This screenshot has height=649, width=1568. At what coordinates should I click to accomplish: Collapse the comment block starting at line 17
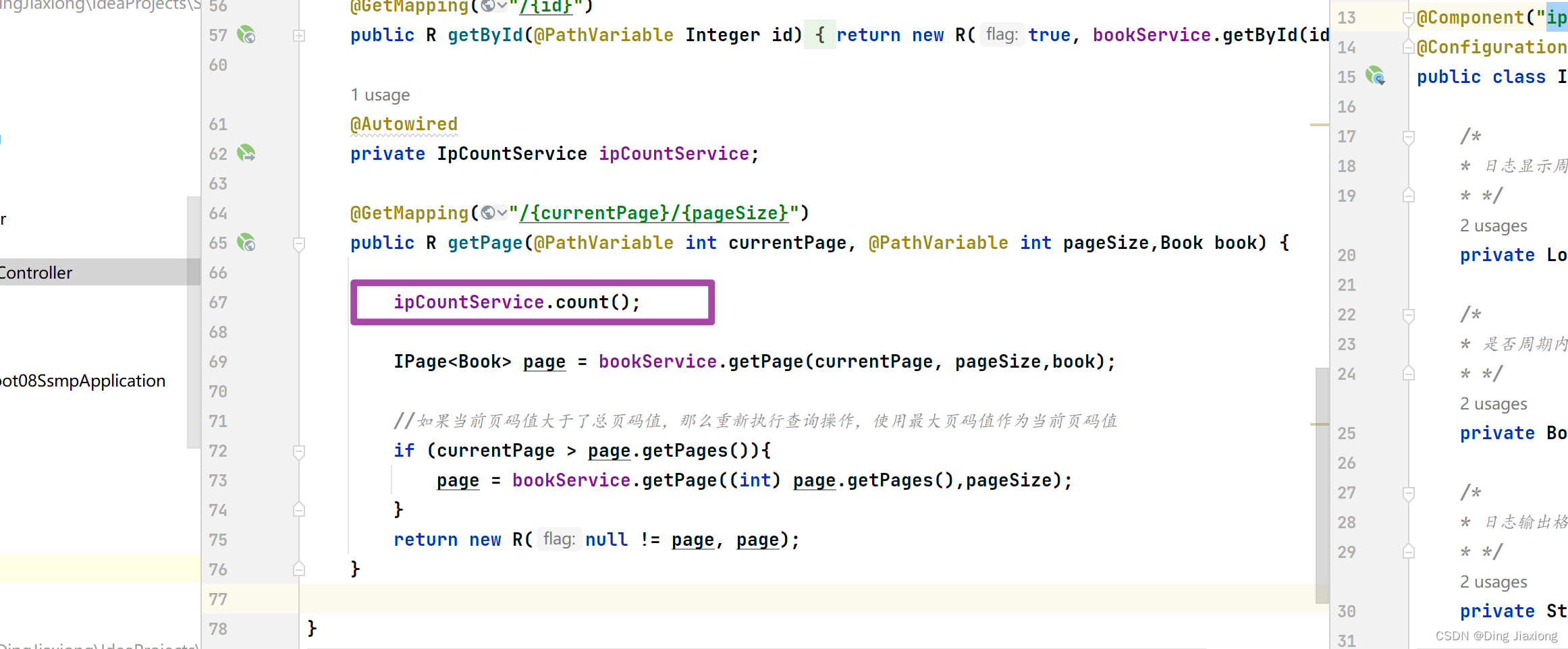click(x=1409, y=138)
